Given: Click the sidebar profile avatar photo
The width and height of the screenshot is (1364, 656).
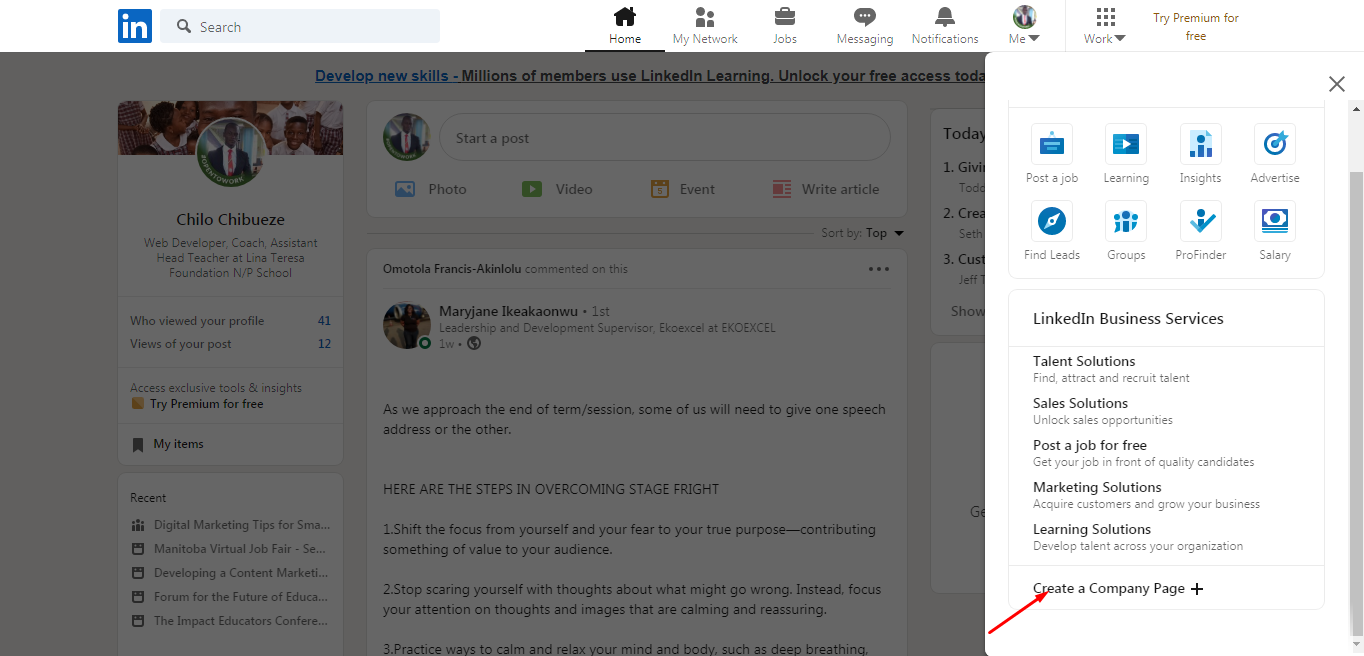Looking at the screenshot, I should pyautogui.click(x=230, y=151).
